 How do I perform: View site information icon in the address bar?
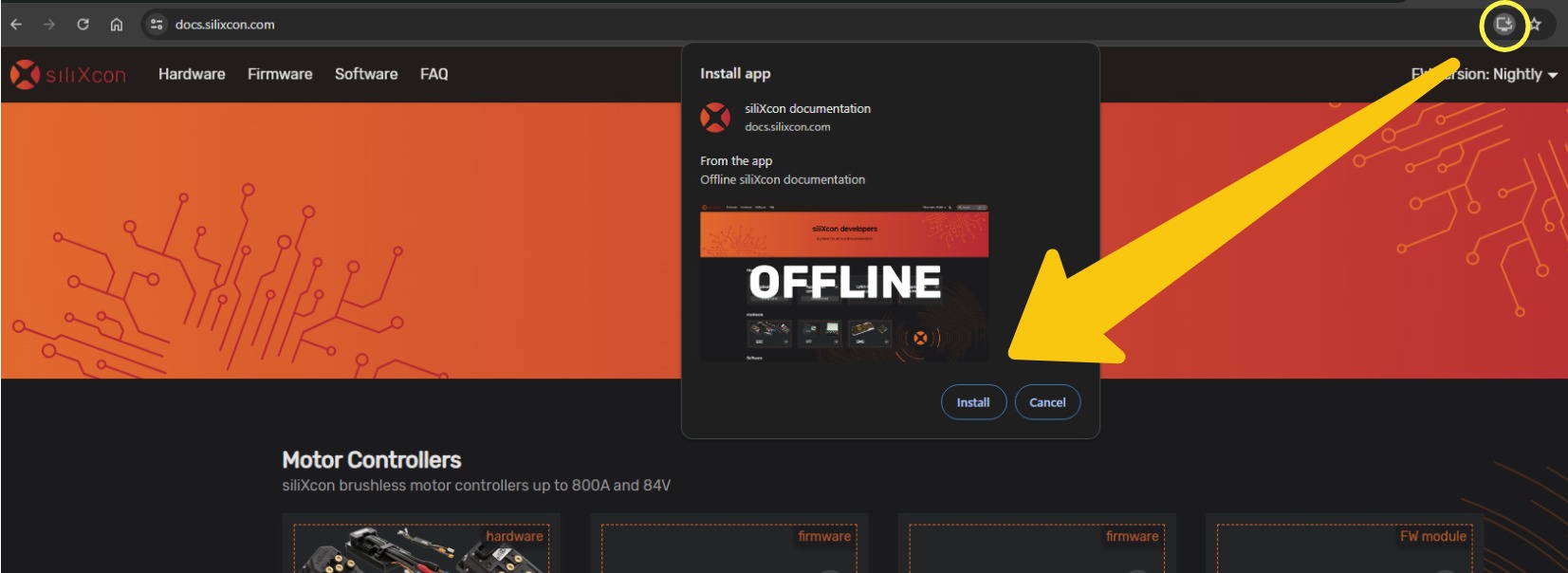157,25
